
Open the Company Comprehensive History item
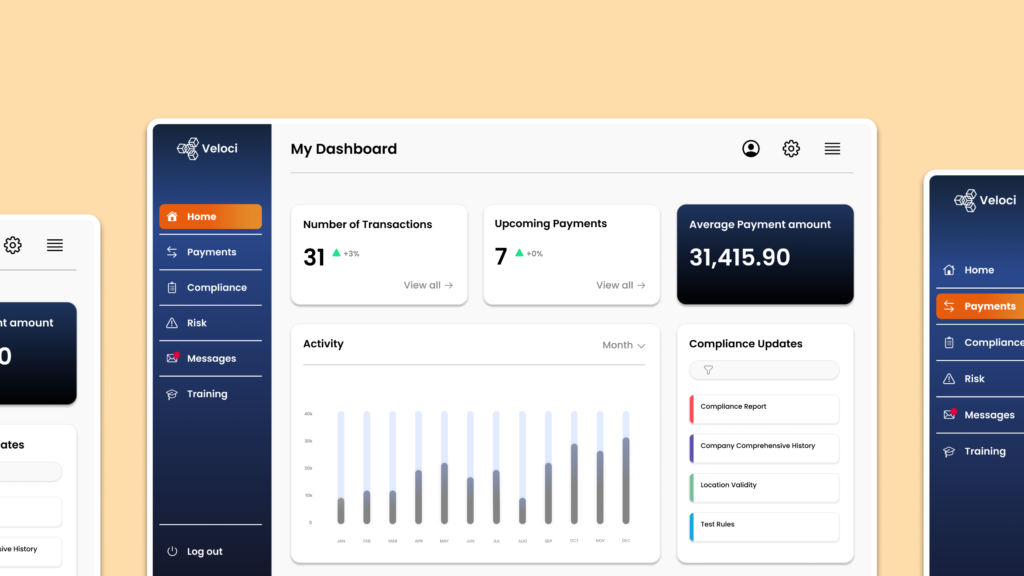pos(764,449)
